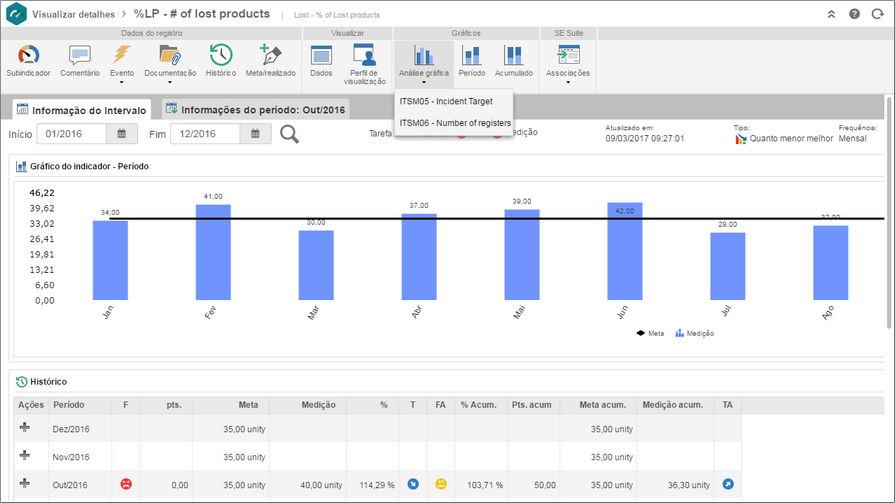
Task: Click the Jan bar in the chart
Action: coord(110,260)
